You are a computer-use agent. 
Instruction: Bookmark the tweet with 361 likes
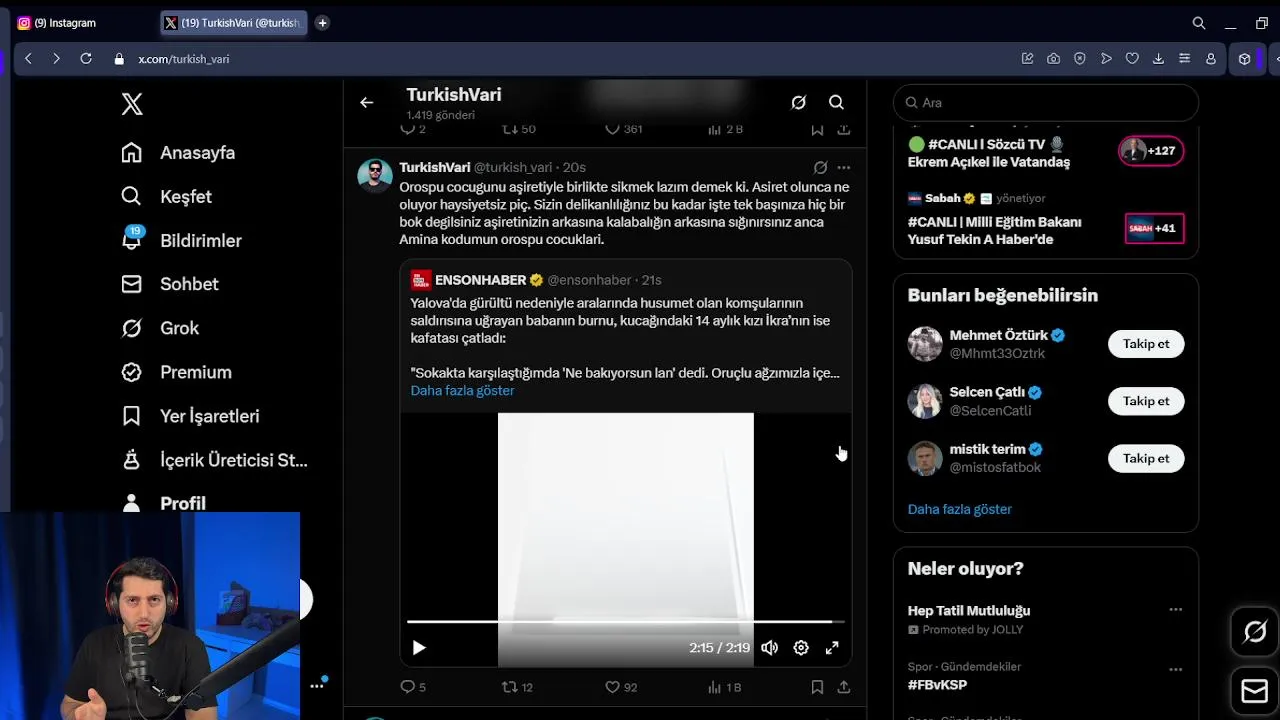(817, 129)
